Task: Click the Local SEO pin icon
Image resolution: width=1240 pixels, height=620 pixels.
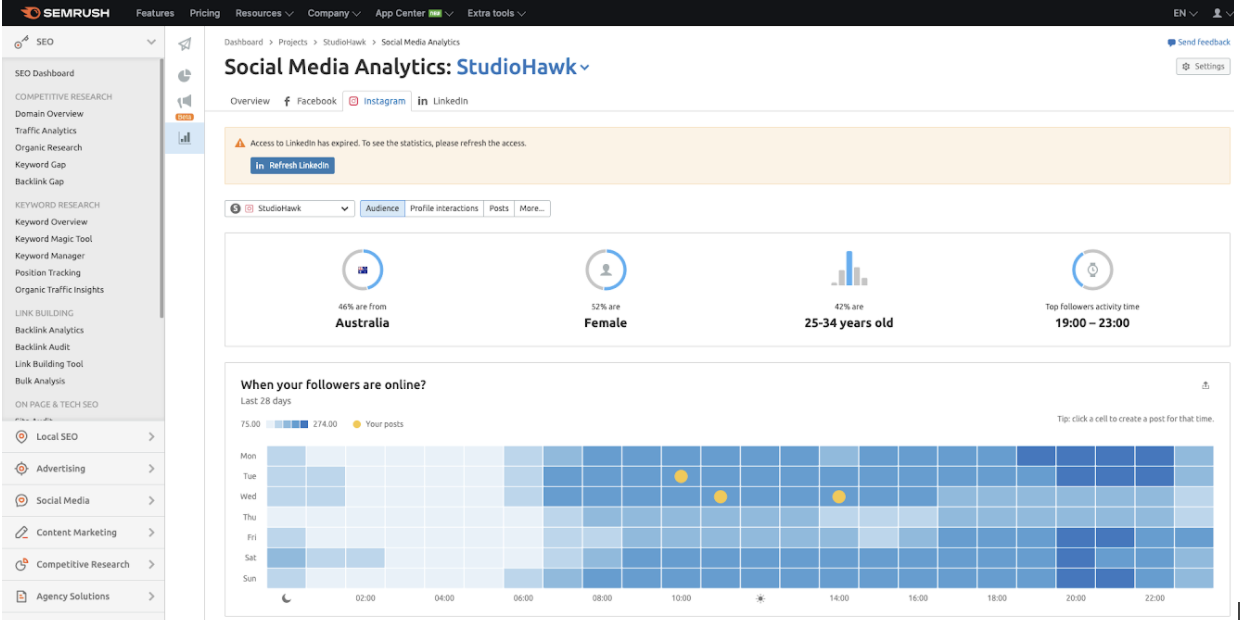Action: tap(22, 437)
